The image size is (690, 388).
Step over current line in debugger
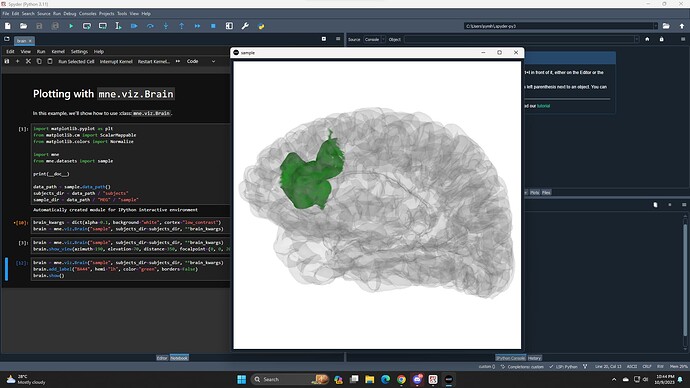pos(150,26)
